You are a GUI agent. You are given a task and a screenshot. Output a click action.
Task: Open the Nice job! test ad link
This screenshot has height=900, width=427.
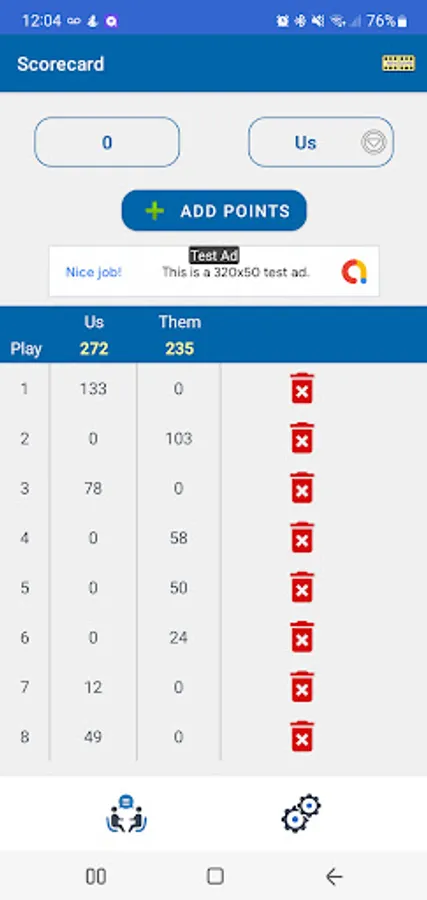coord(94,272)
